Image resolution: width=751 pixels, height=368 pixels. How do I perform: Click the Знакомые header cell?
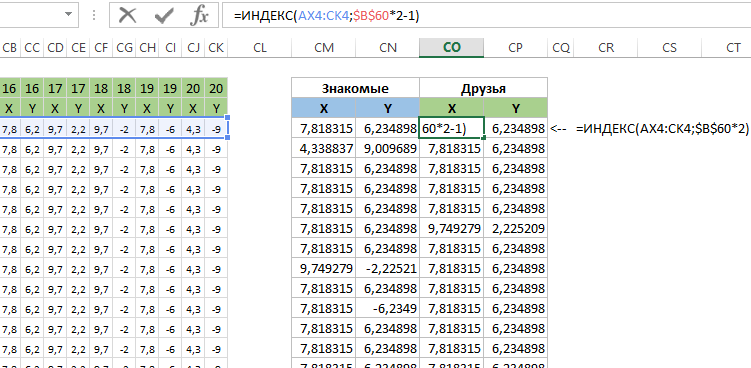pos(355,88)
